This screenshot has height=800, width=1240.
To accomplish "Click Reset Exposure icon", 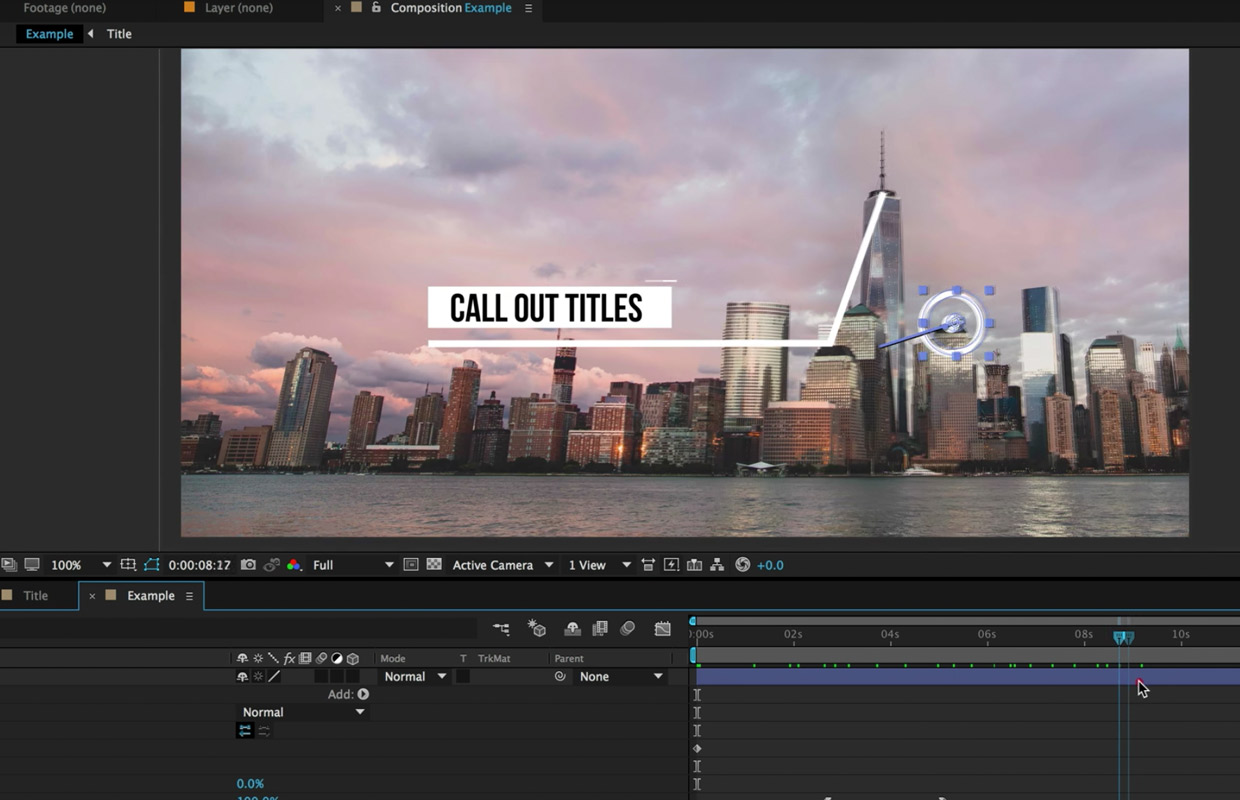I will 742,565.
